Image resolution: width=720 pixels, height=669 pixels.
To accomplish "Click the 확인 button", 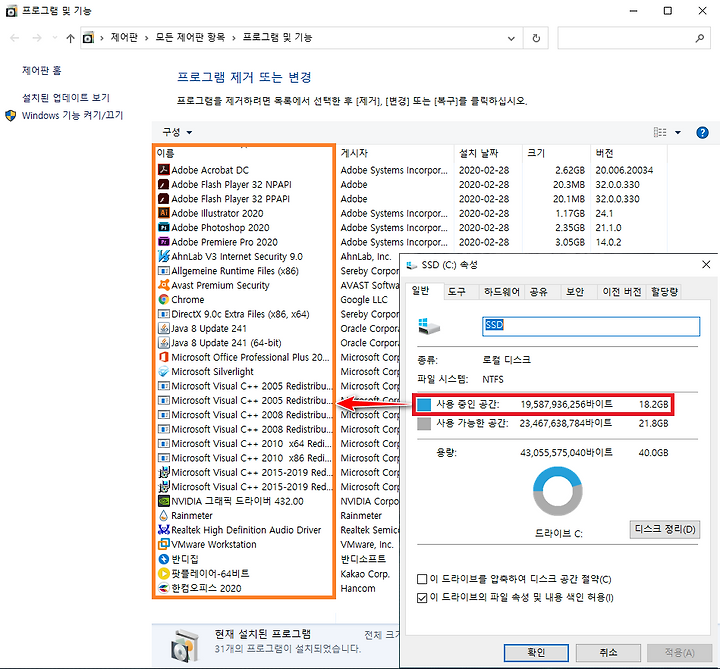I will click(536, 652).
